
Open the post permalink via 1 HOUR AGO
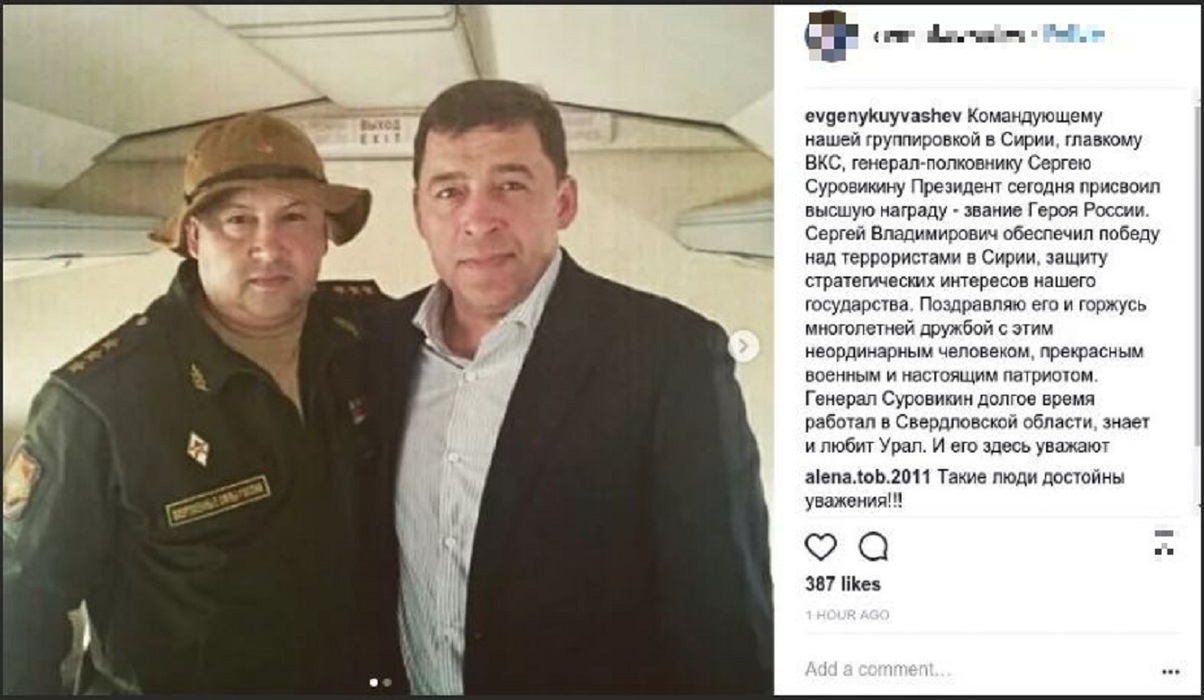(x=847, y=615)
